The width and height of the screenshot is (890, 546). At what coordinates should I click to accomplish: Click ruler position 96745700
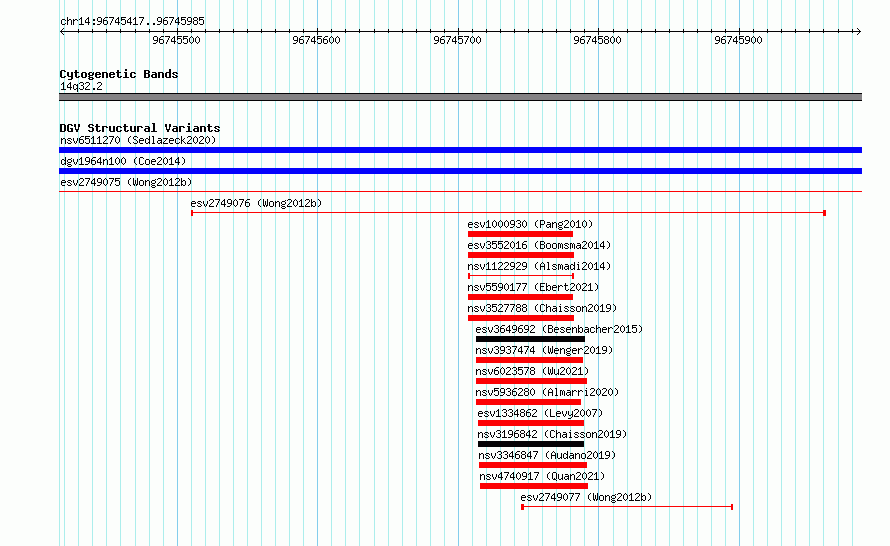[x=457, y=40]
